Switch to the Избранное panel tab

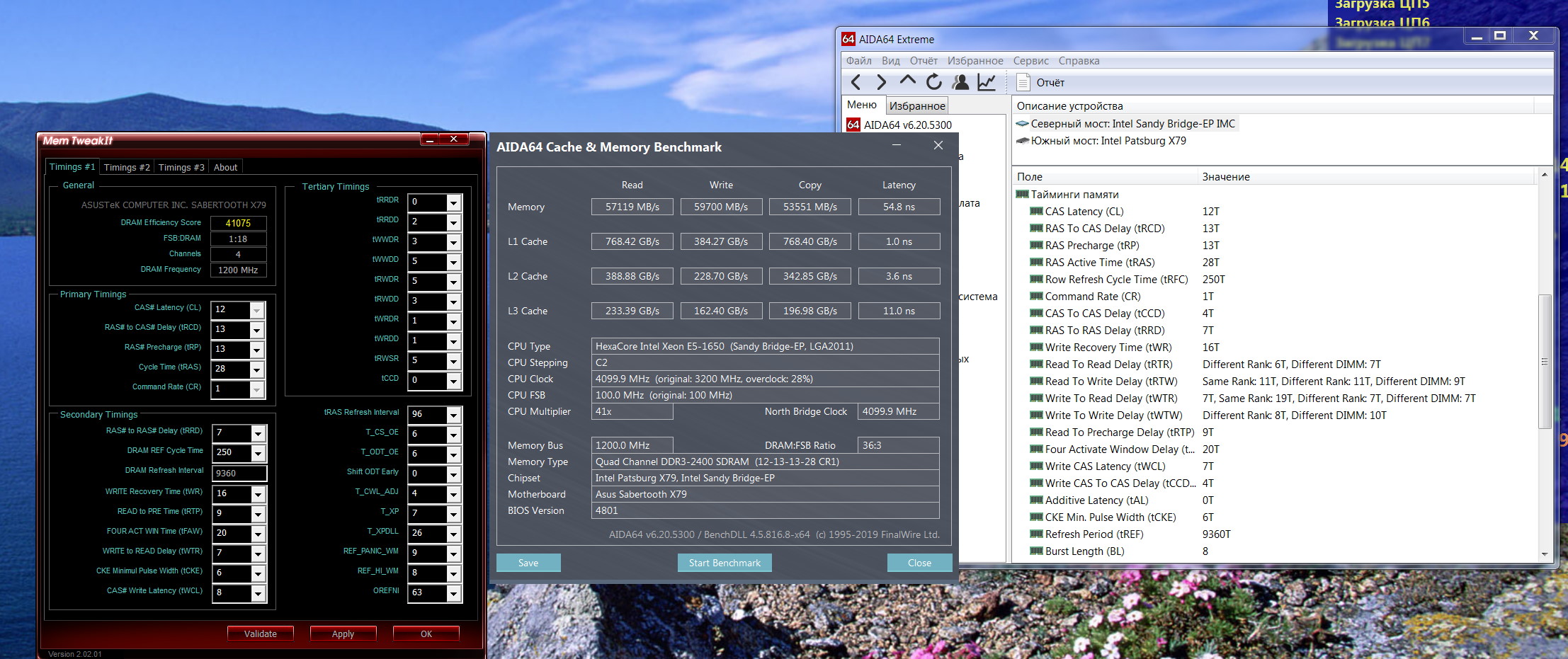click(x=917, y=106)
